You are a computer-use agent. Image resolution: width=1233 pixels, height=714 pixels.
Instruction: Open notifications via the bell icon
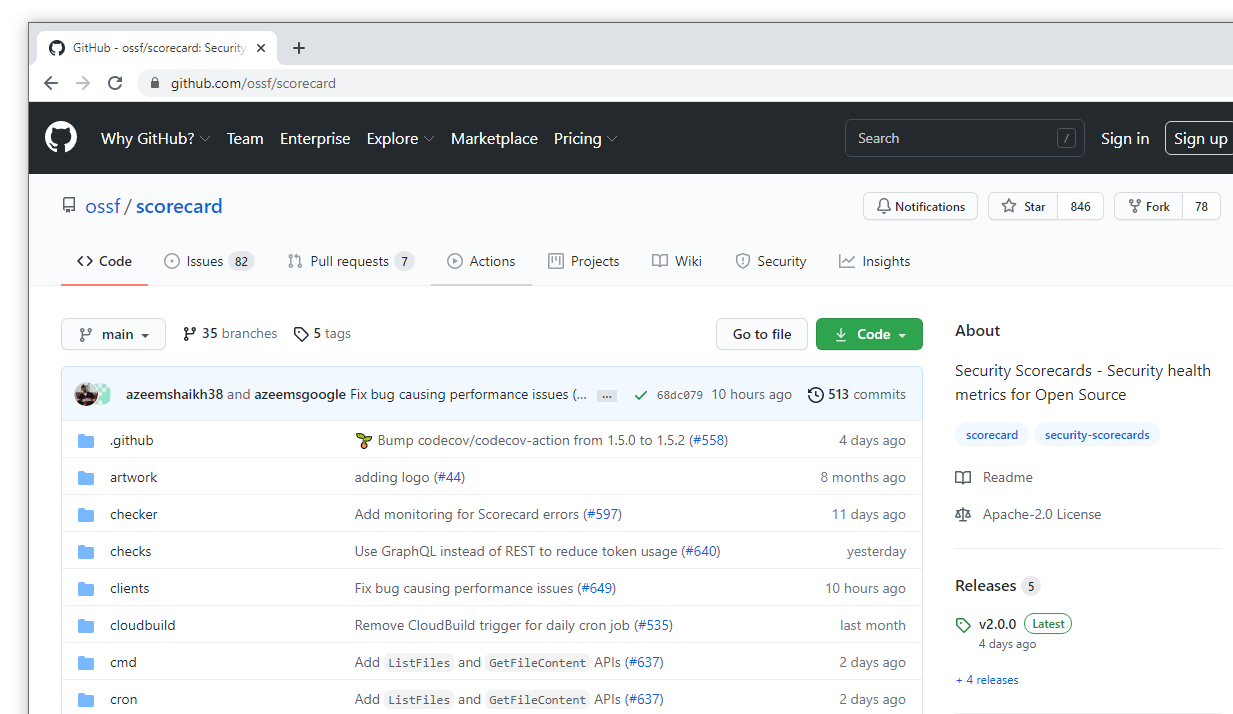(883, 206)
